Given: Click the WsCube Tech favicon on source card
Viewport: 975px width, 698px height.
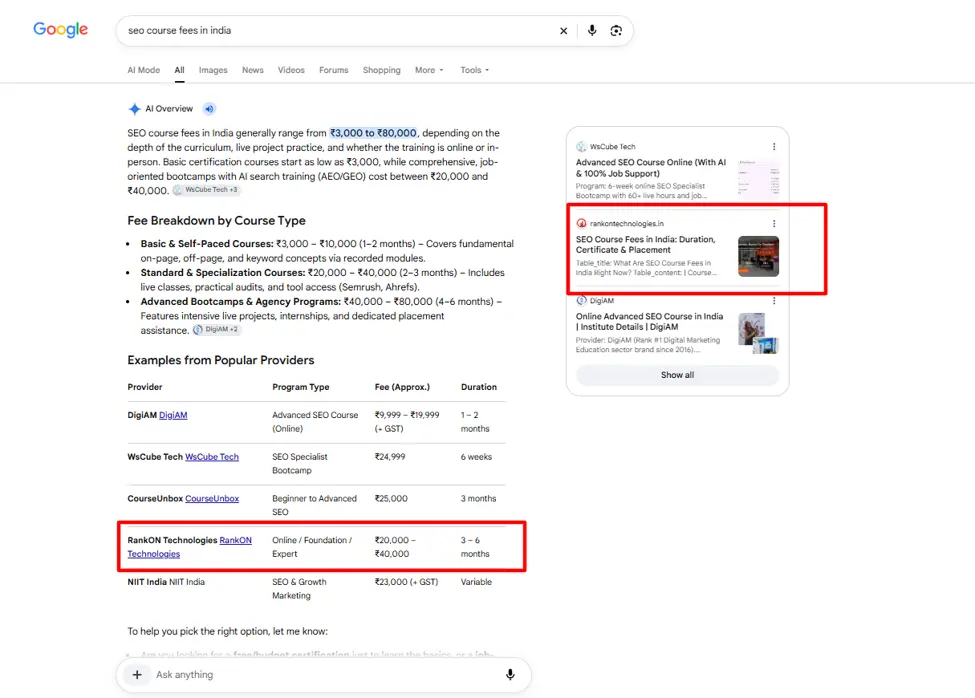Looking at the screenshot, I should [581, 147].
